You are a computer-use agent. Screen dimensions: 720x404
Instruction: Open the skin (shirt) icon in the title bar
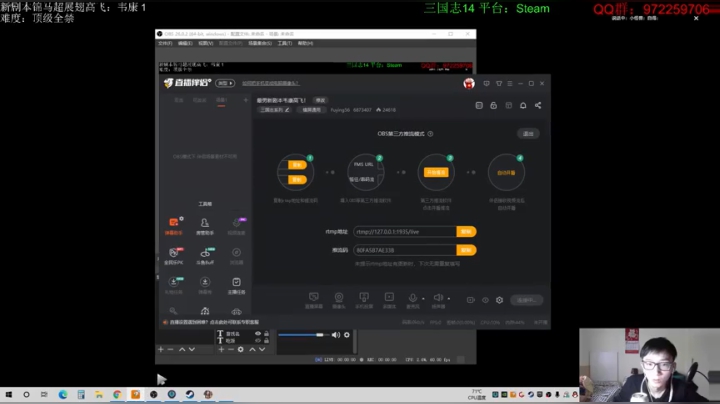(x=499, y=84)
